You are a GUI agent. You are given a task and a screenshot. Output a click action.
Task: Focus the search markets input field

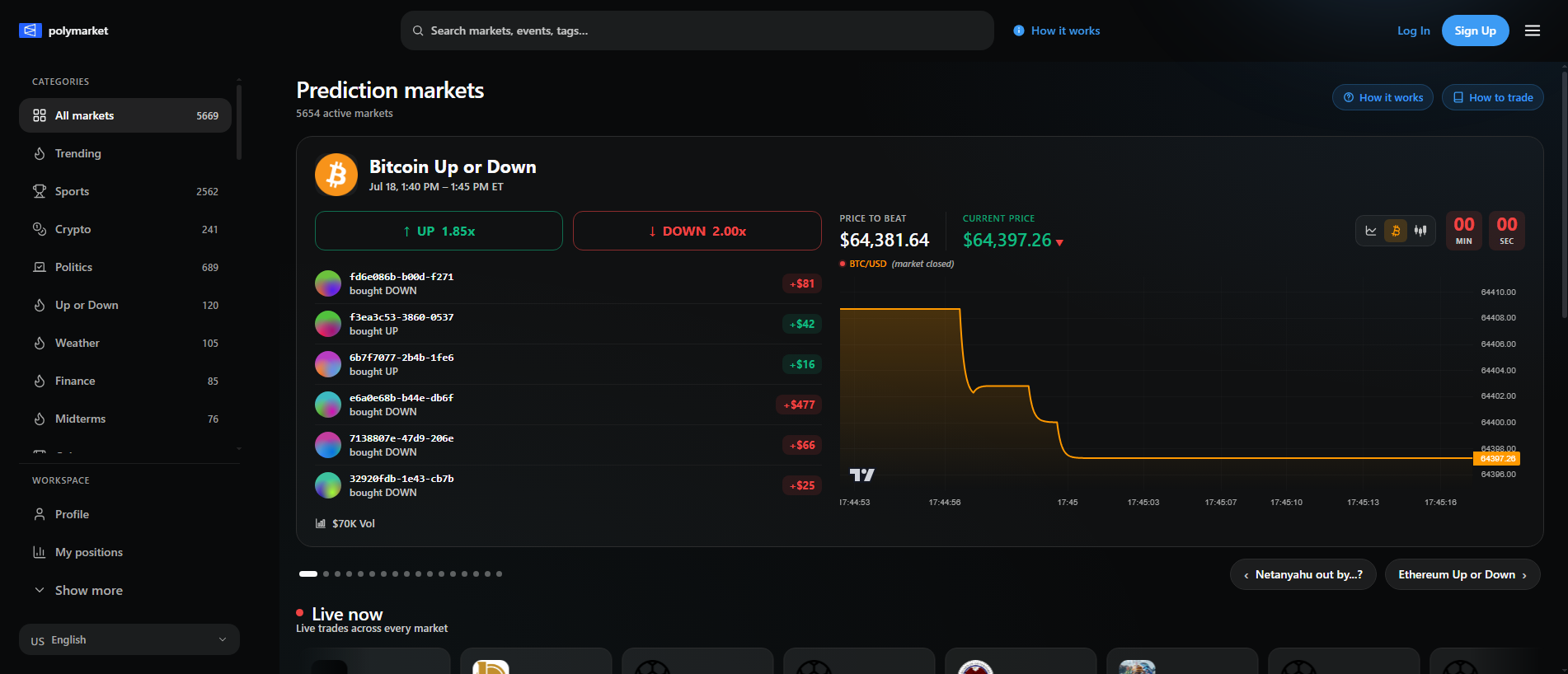pos(697,30)
